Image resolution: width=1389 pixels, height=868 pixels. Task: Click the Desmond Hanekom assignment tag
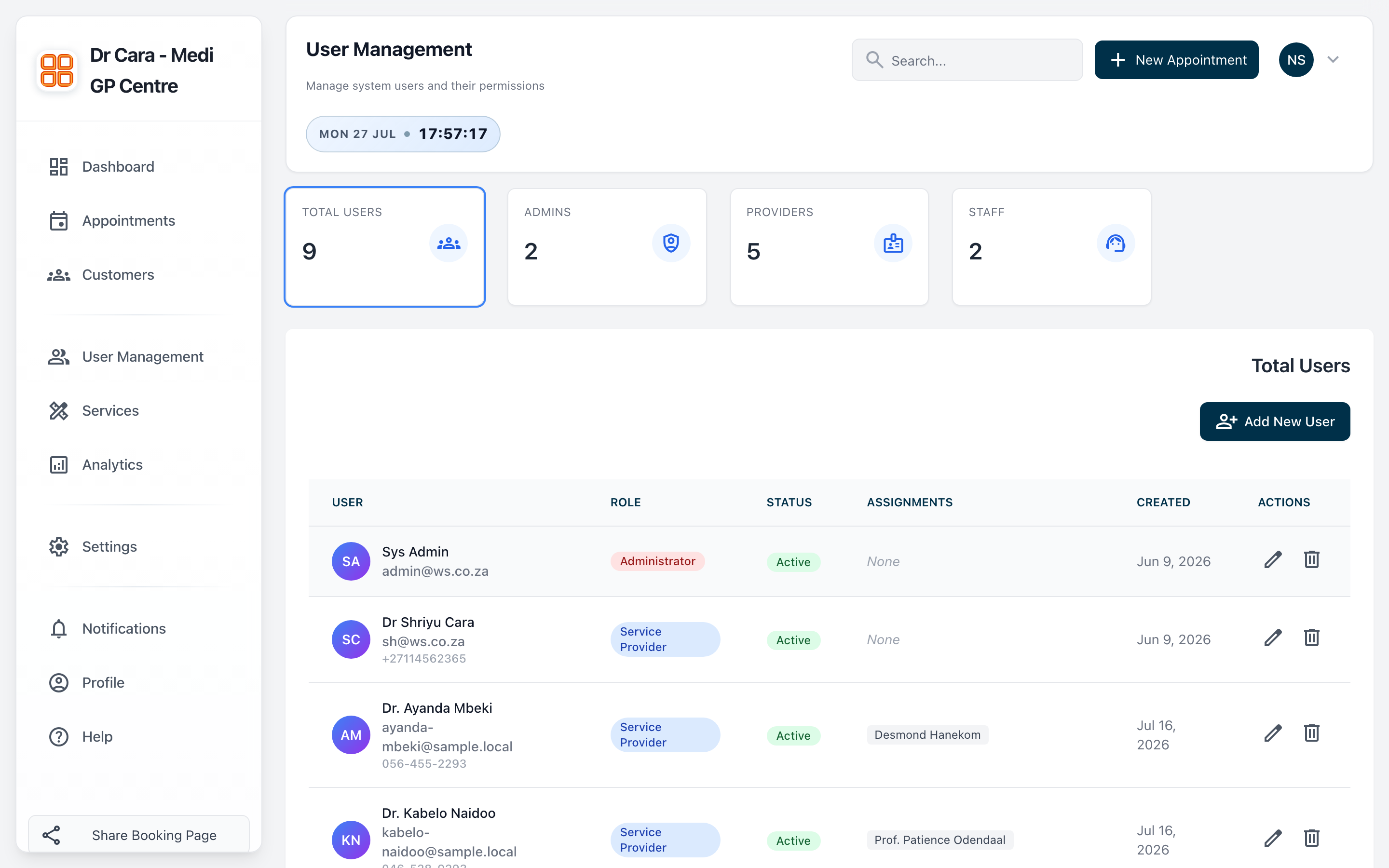(927, 735)
